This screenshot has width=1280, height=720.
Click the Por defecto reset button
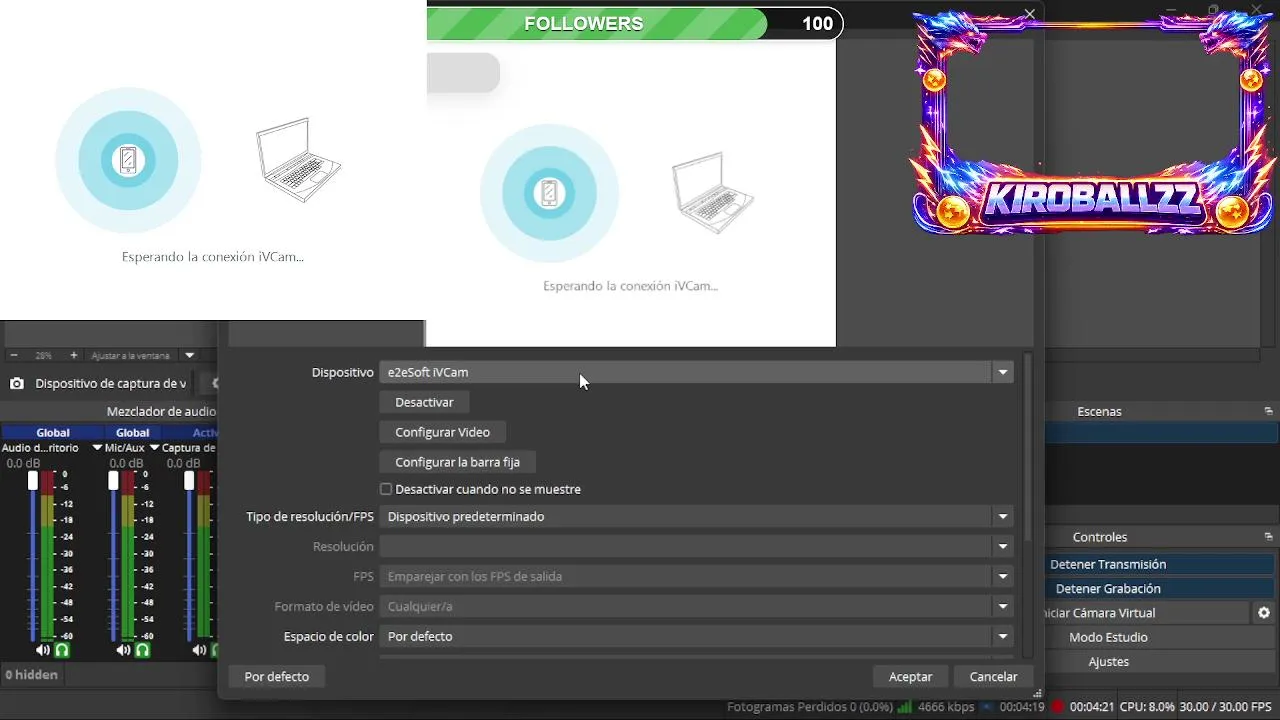click(x=277, y=676)
